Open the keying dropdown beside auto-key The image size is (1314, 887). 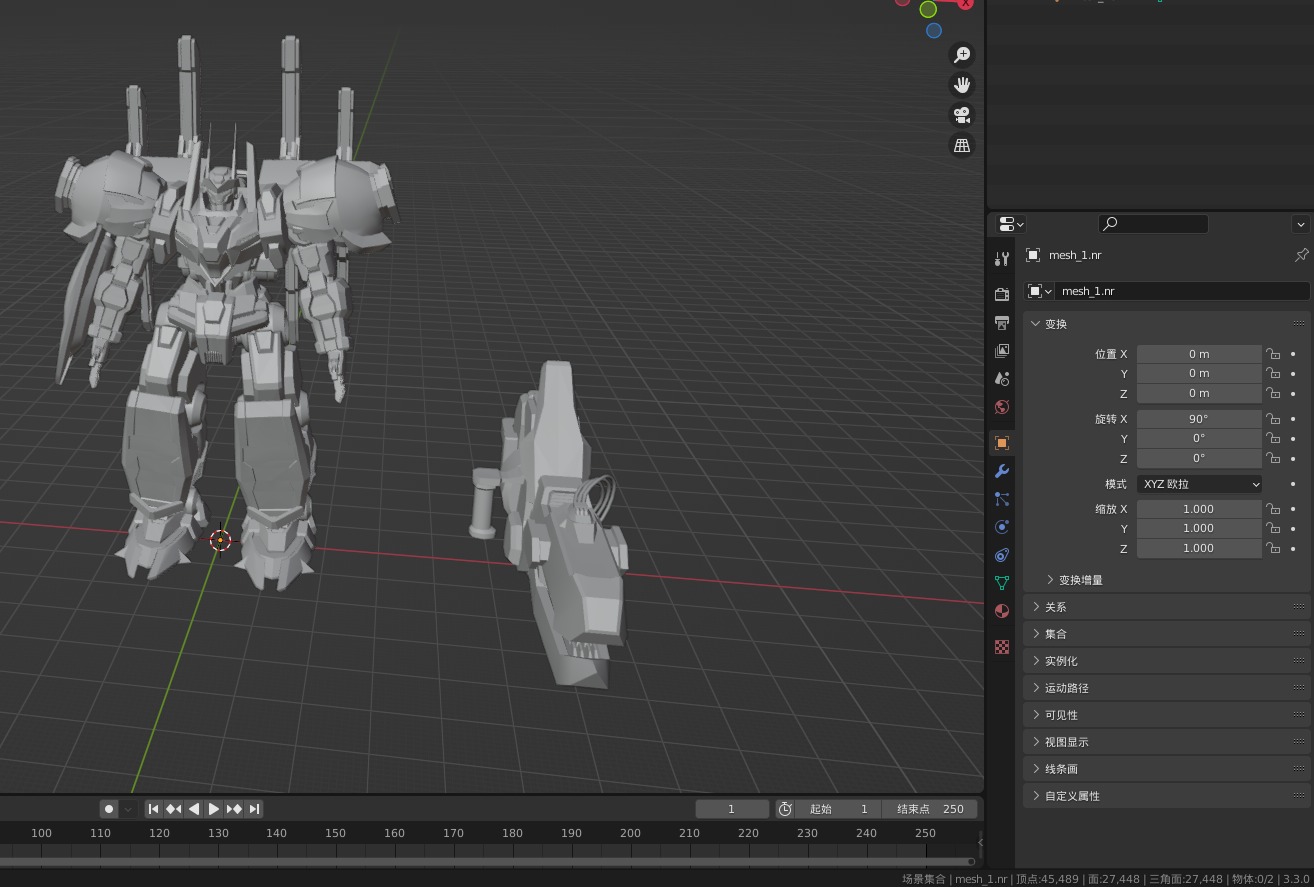click(x=128, y=809)
